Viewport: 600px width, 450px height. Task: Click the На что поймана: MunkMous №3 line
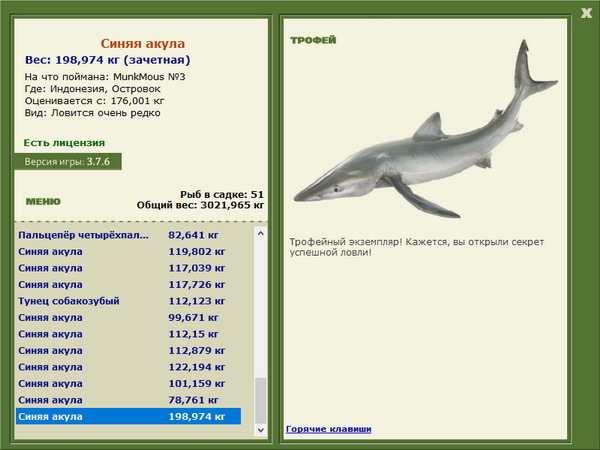point(105,77)
